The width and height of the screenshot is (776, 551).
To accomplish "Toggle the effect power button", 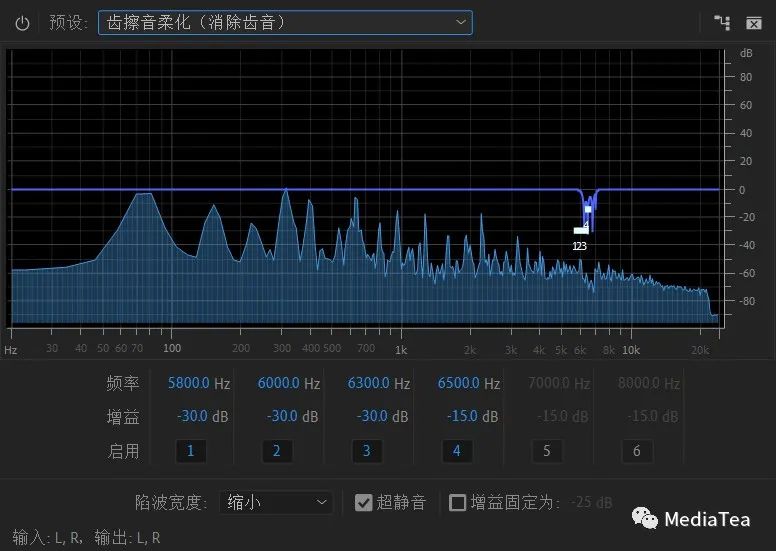I will click(22, 23).
